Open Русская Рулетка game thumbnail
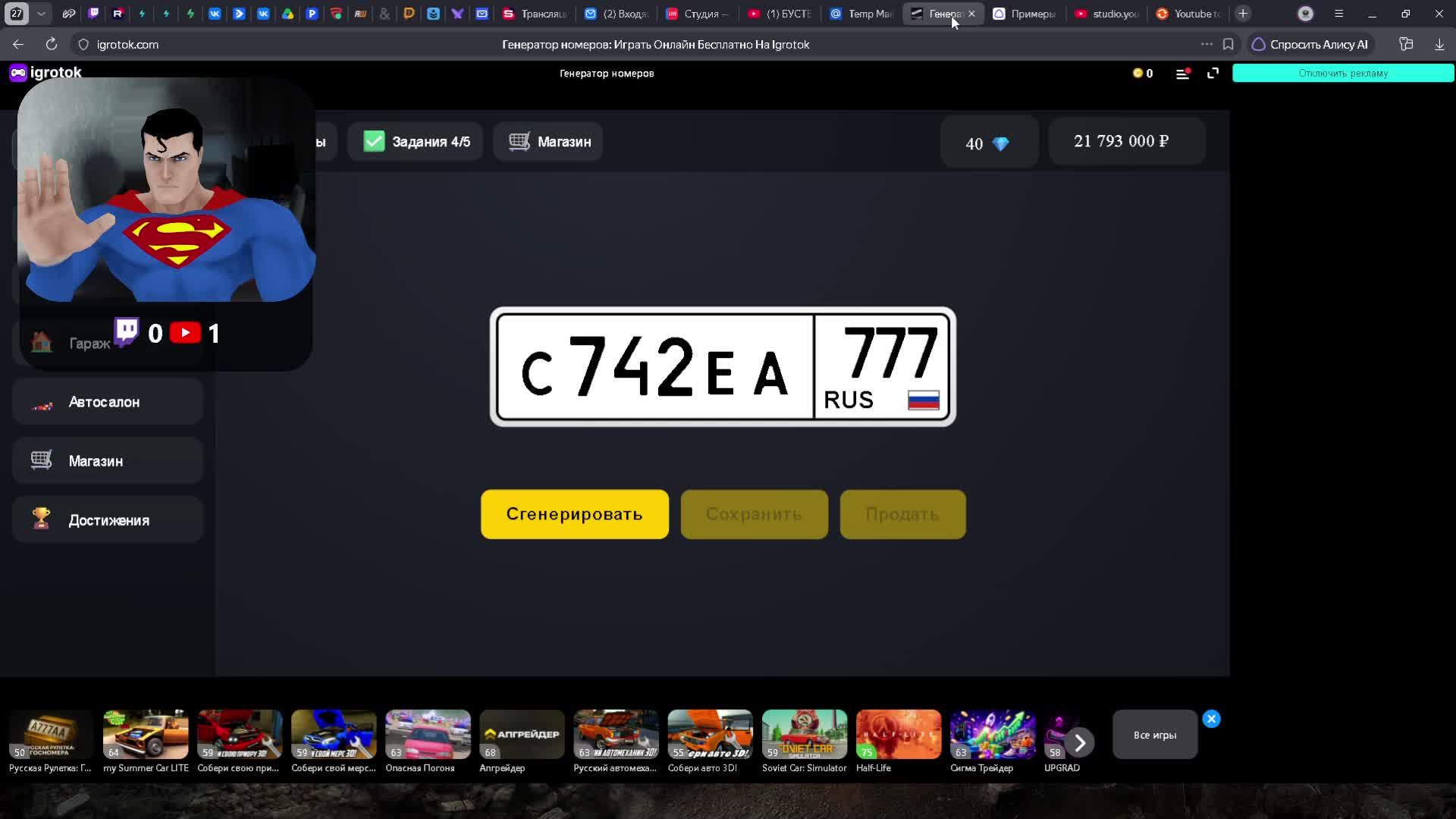 [51, 734]
